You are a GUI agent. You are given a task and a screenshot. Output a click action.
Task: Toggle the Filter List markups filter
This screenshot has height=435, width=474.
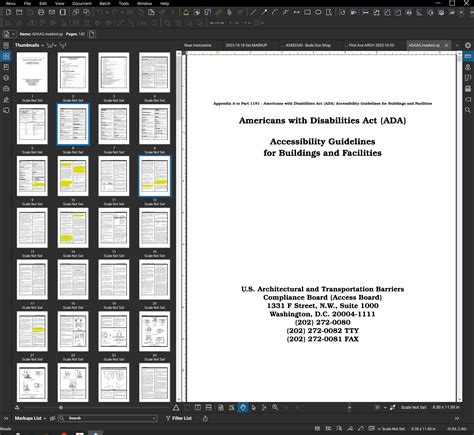(x=168, y=418)
